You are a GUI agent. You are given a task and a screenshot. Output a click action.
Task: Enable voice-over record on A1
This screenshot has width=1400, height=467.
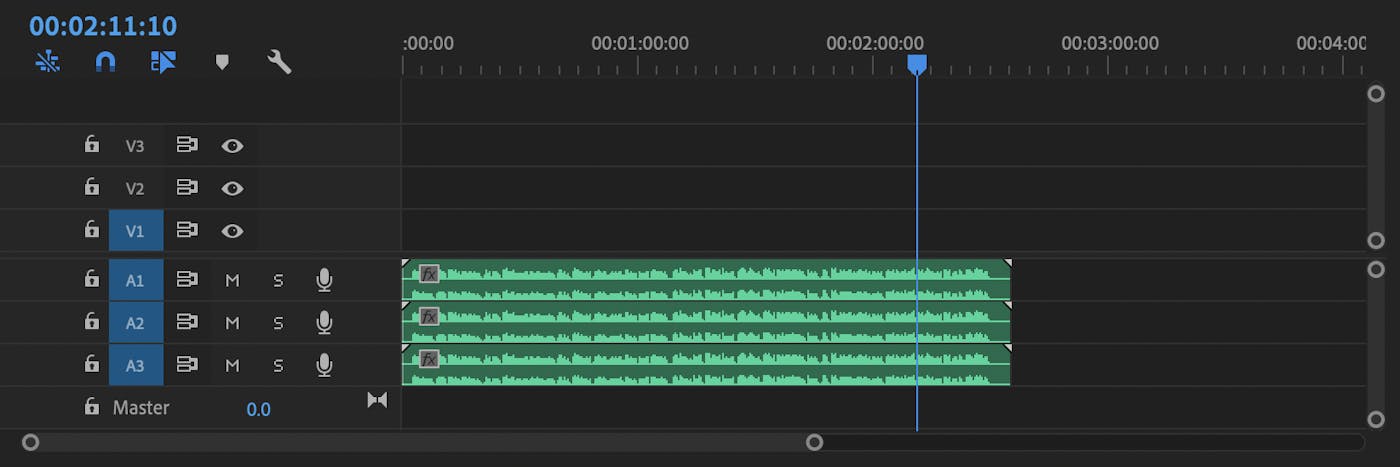pos(324,280)
